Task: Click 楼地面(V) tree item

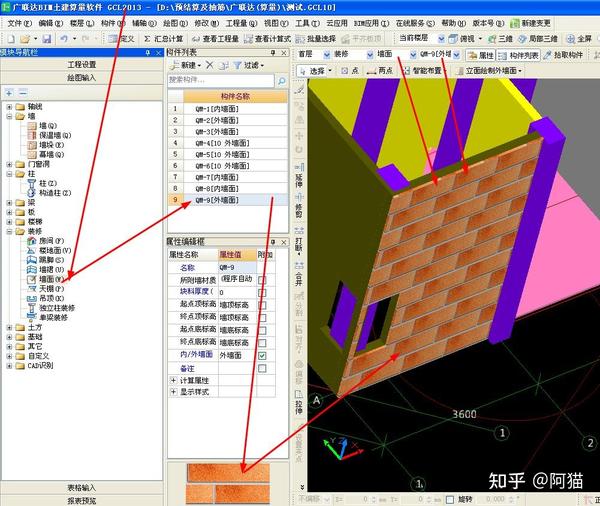Action: point(49,250)
